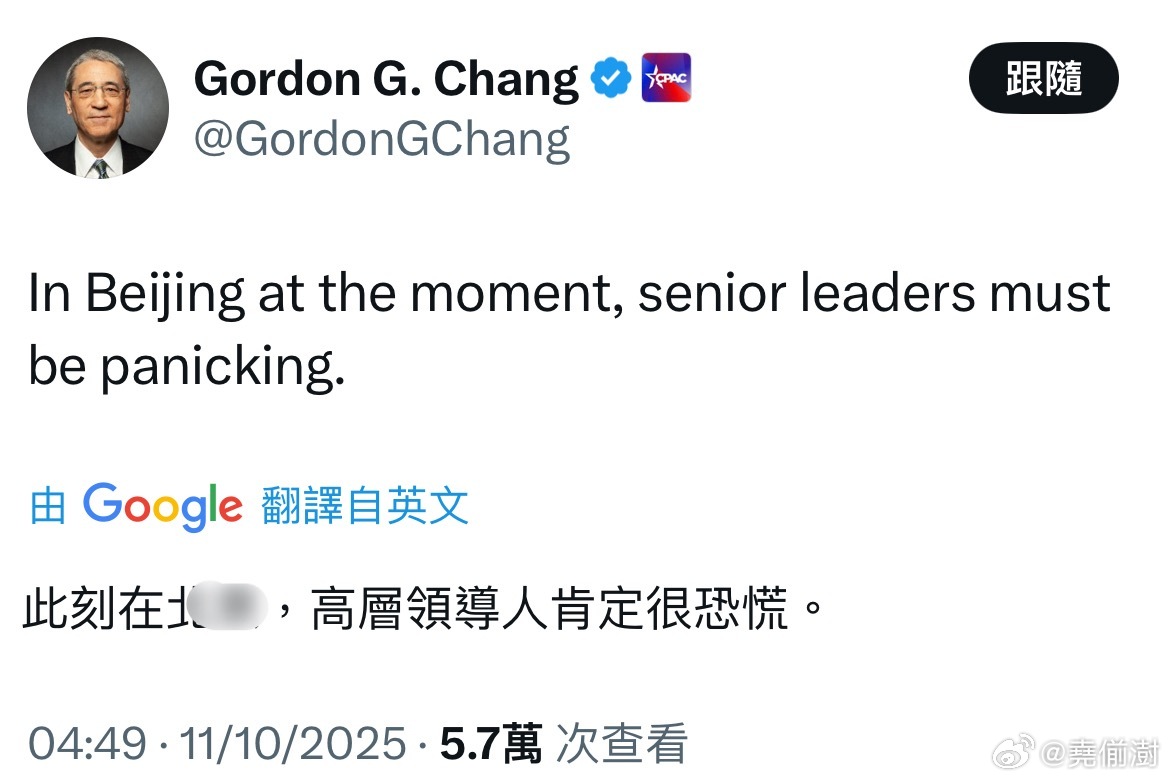
Task: Click the 11/10/2025 post date
Action: point(292,744)
